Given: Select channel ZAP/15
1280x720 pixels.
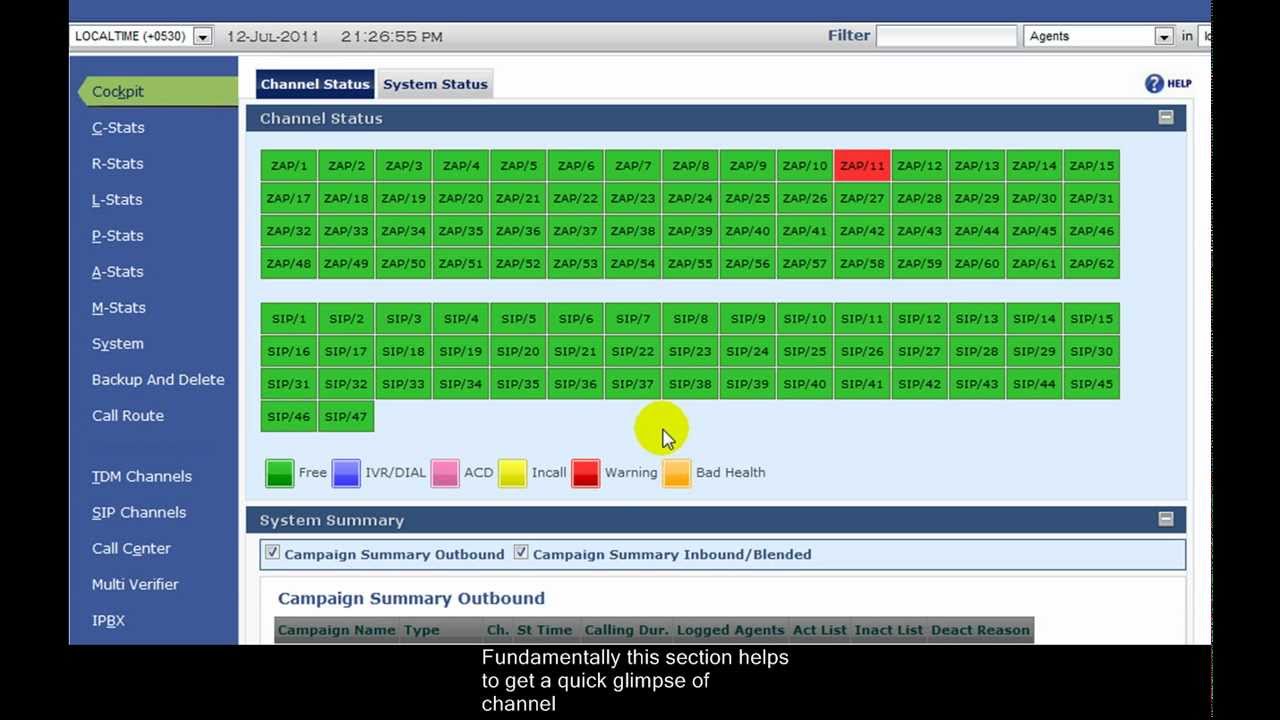Looking at the screenshot, I should point(1092,165).
